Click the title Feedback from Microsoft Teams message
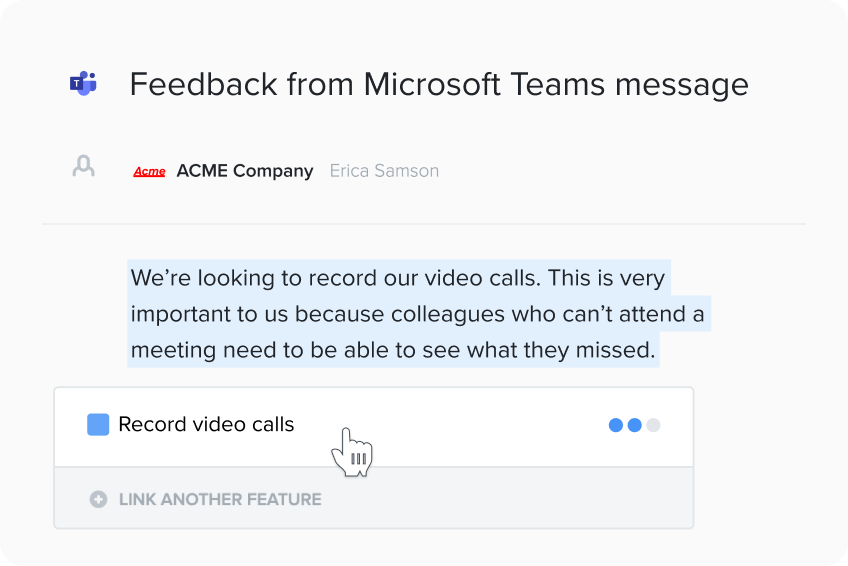This screenshot has width=848, height=566. [x=439, y=84]
